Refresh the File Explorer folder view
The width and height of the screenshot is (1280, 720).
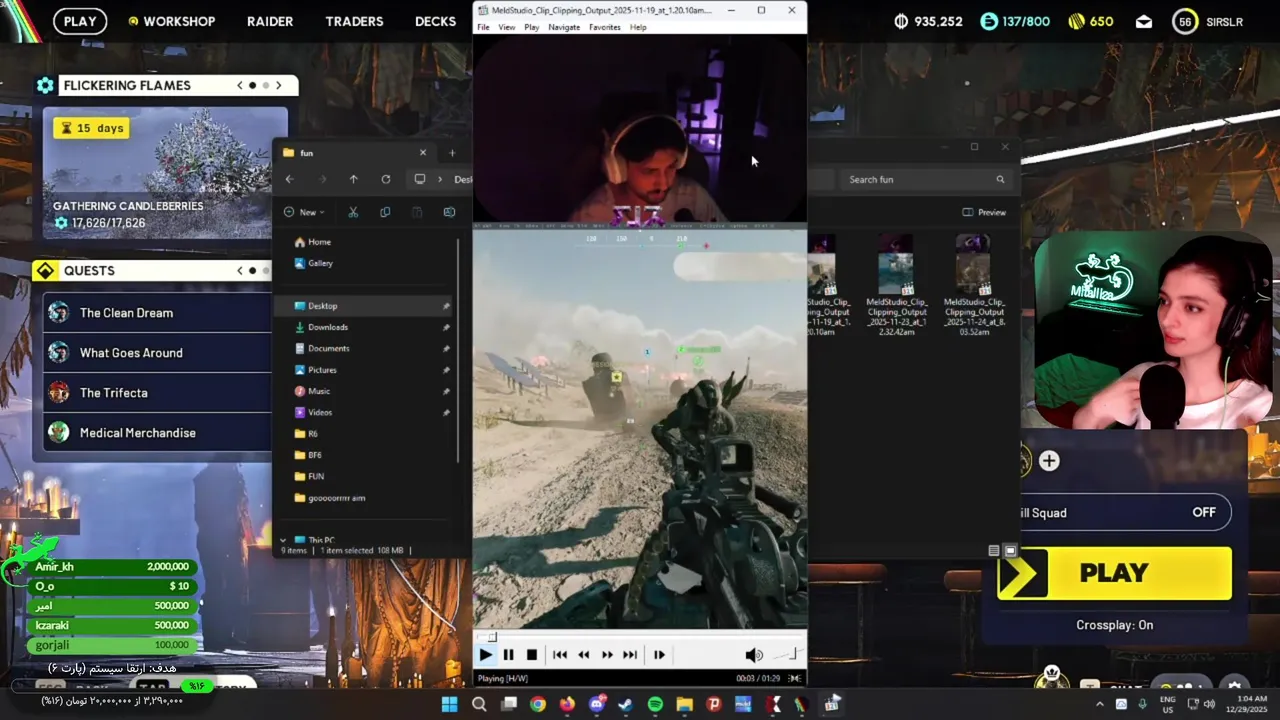coord(386,179)
